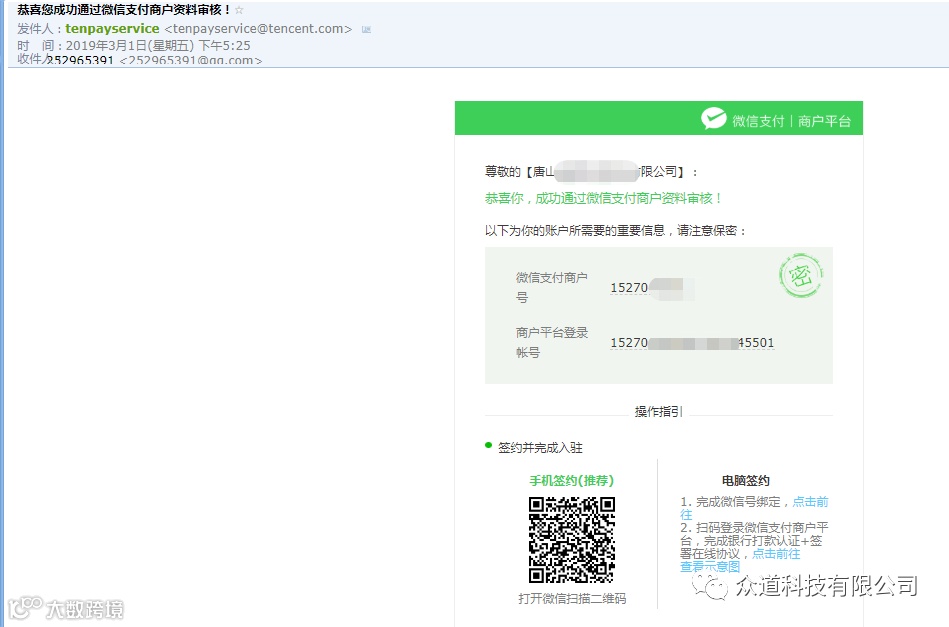Click the 电脑签约 heading
The width and height of the screenshot is (949, 627).
tap(746, 481)
